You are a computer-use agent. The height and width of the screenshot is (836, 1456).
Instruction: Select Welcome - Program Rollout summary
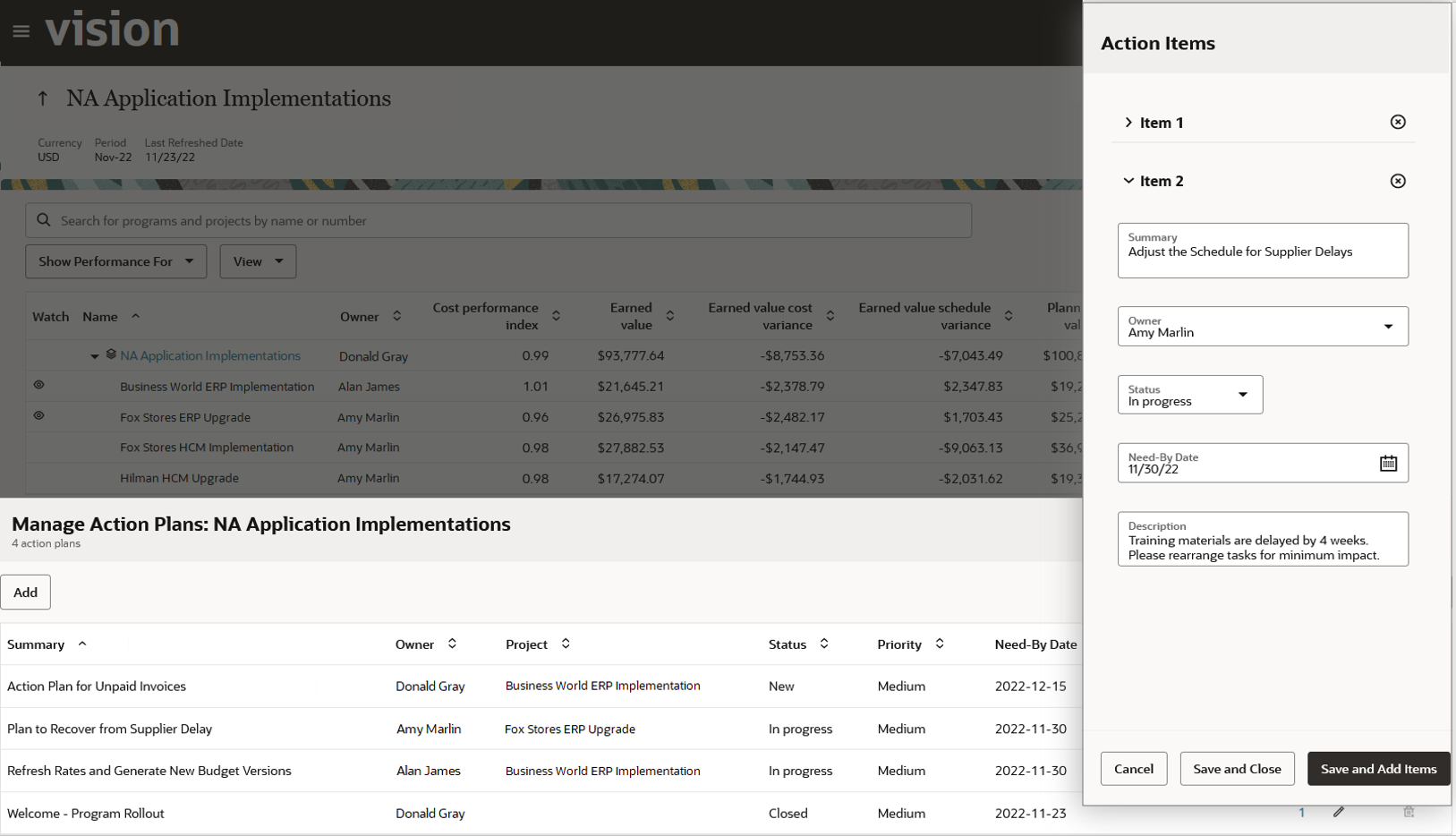(85, 814)
